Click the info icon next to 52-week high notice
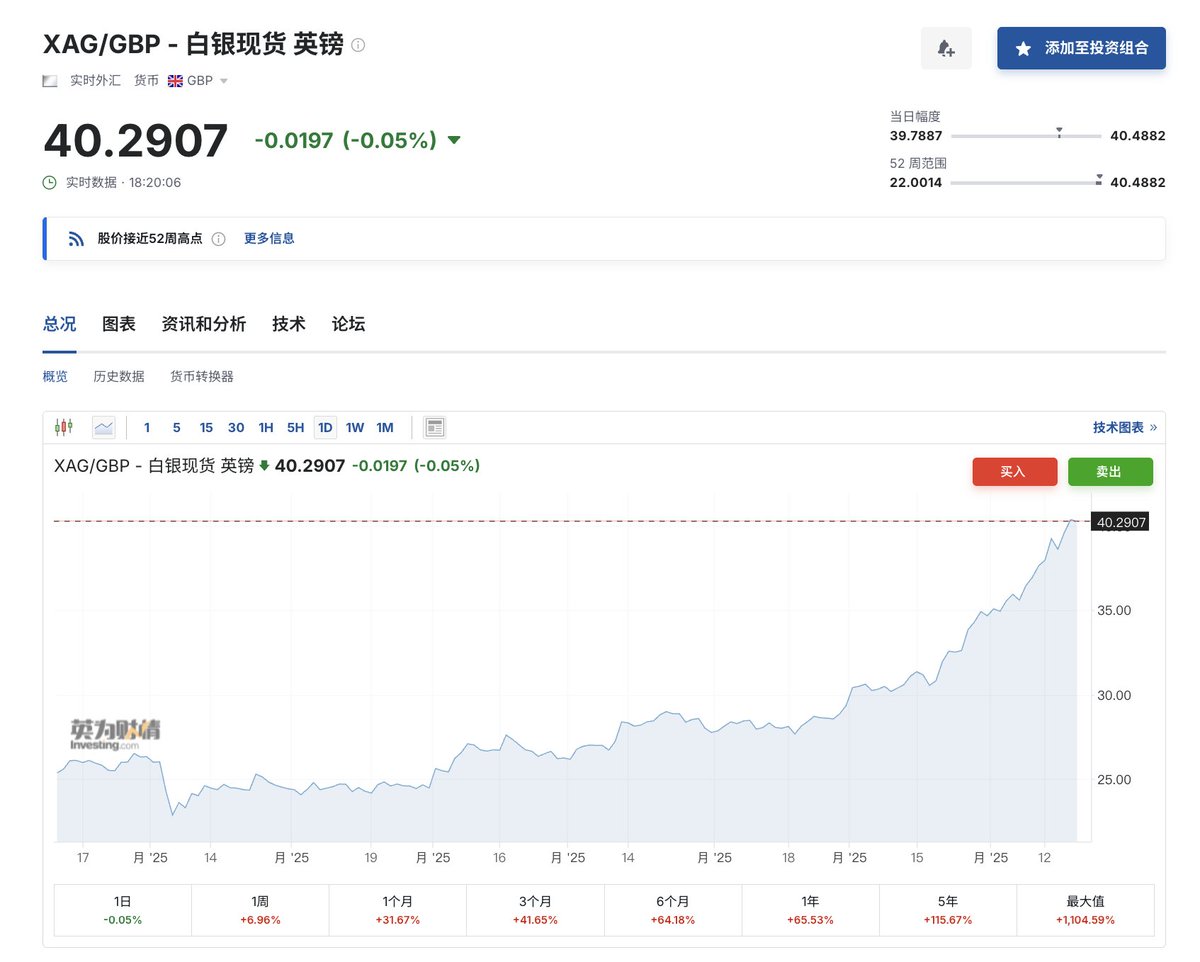The image size is (1200, 962). pos(219,239)
